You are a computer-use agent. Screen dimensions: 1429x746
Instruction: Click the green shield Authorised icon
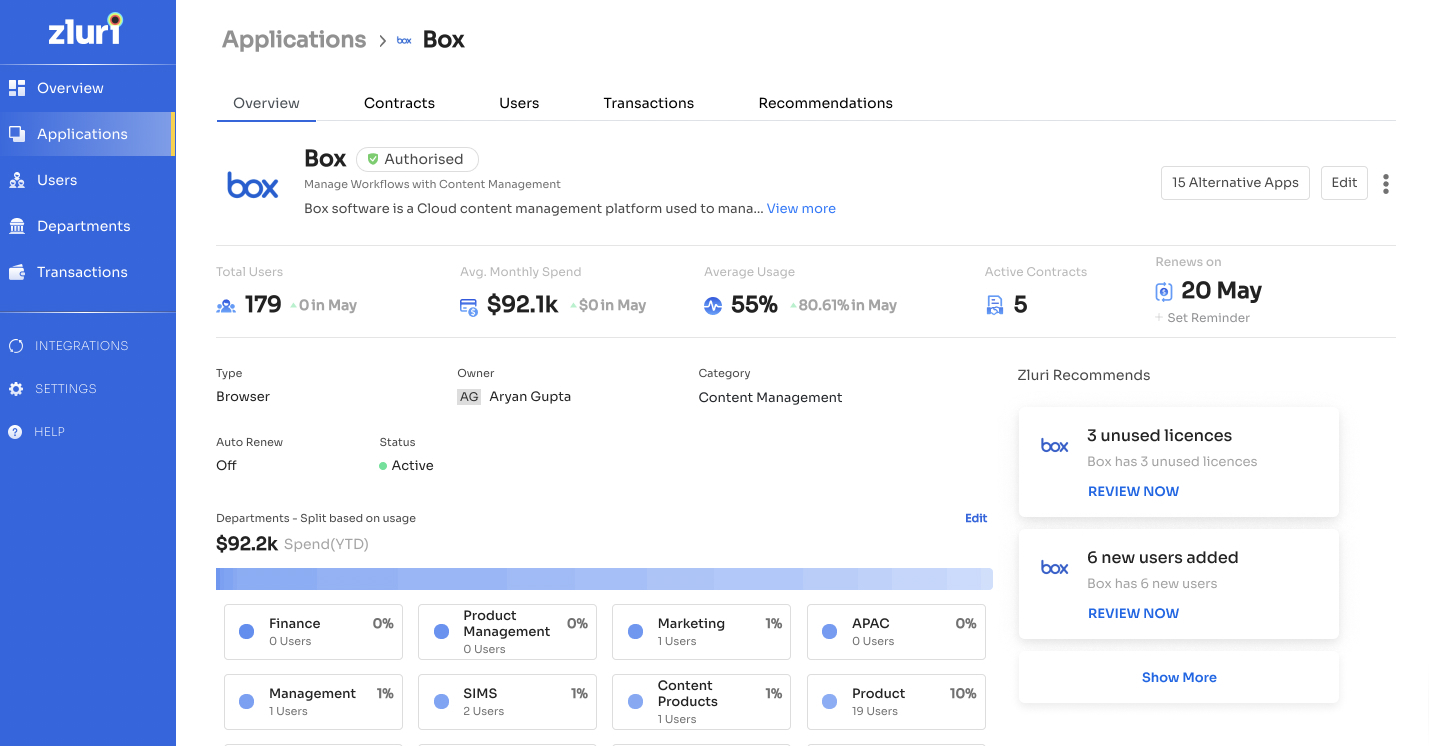point(373,159)
